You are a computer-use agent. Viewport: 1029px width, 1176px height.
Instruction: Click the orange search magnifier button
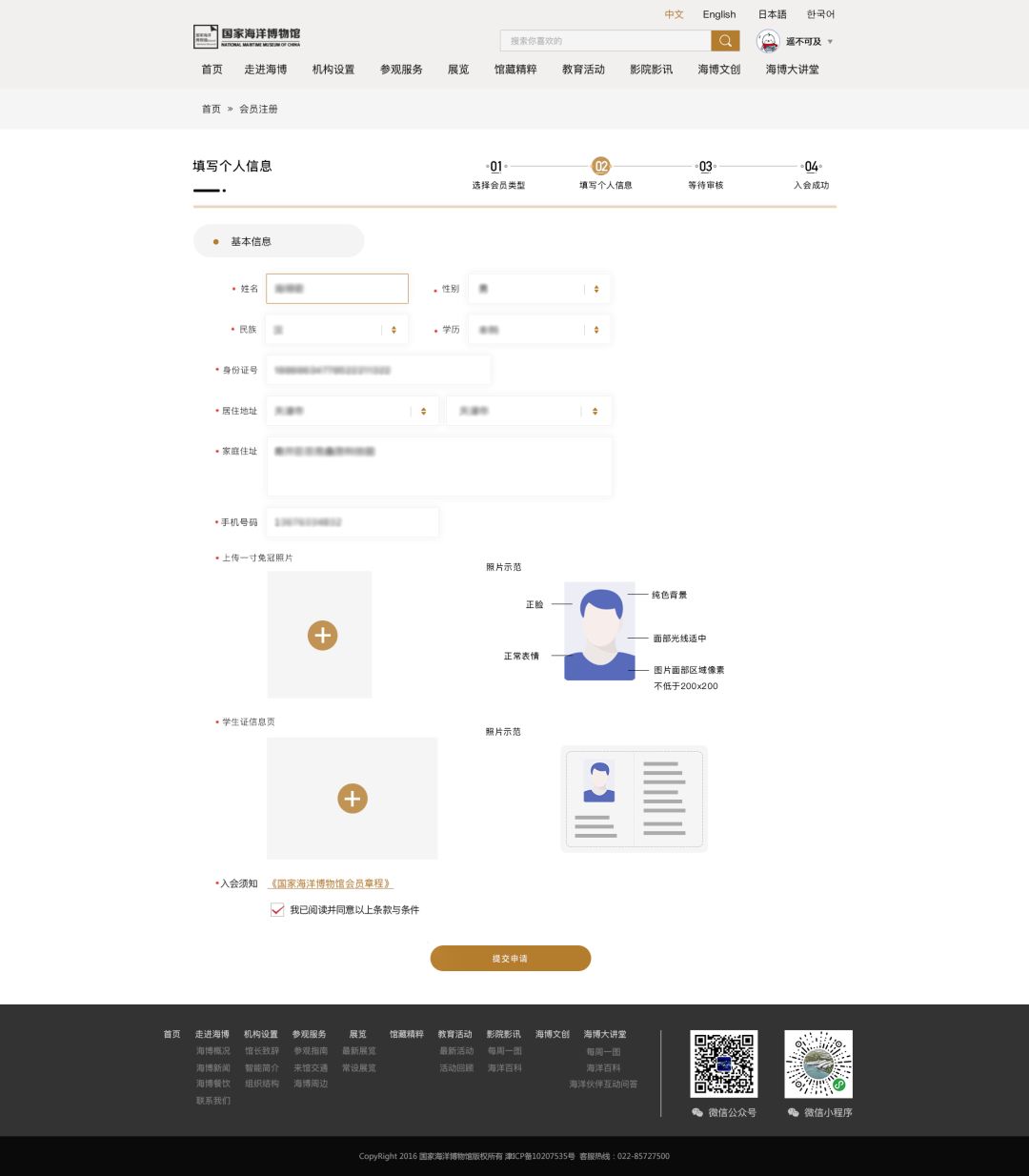coord(725,41)
